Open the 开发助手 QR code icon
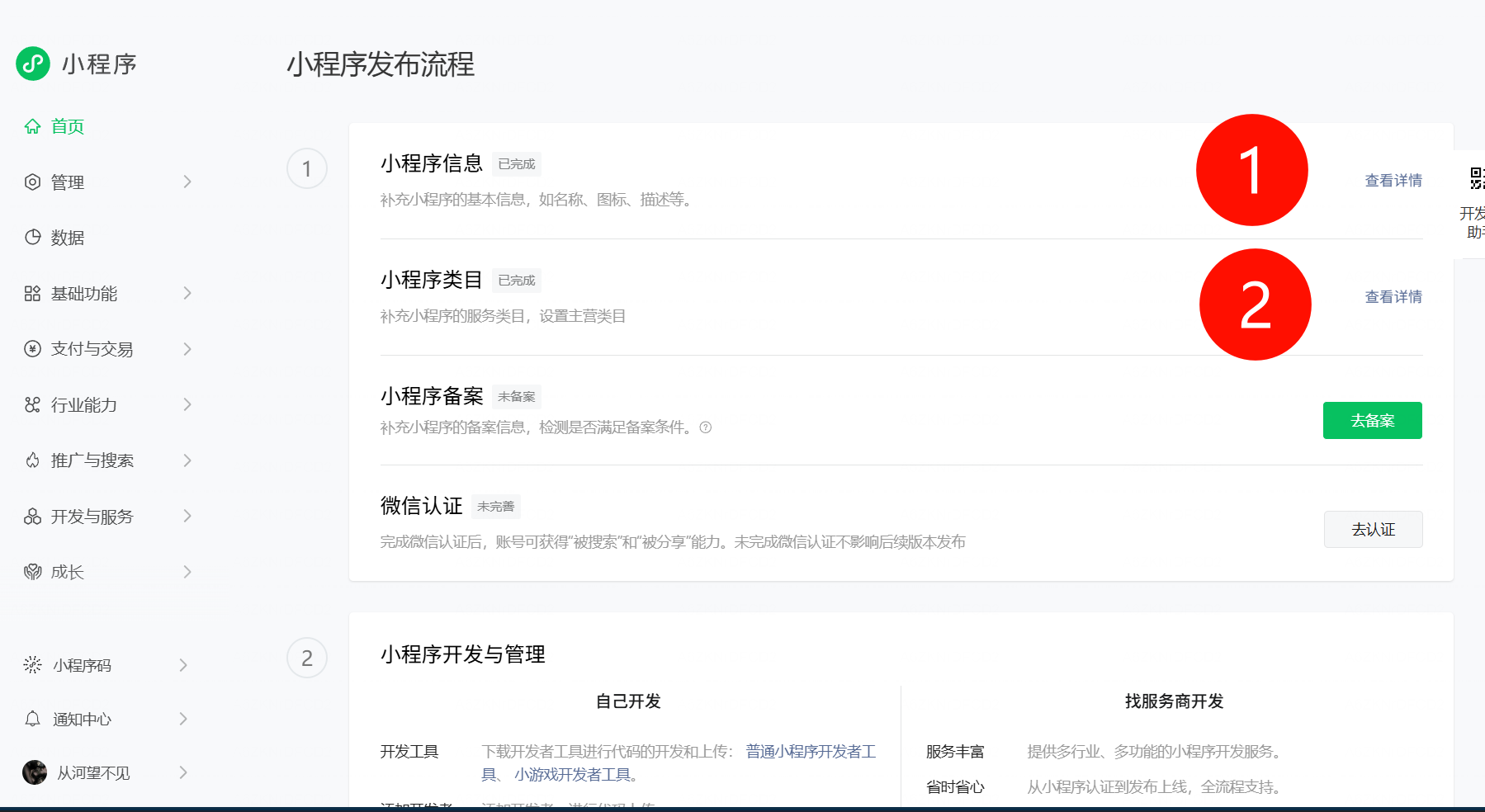 (1477, 178)
